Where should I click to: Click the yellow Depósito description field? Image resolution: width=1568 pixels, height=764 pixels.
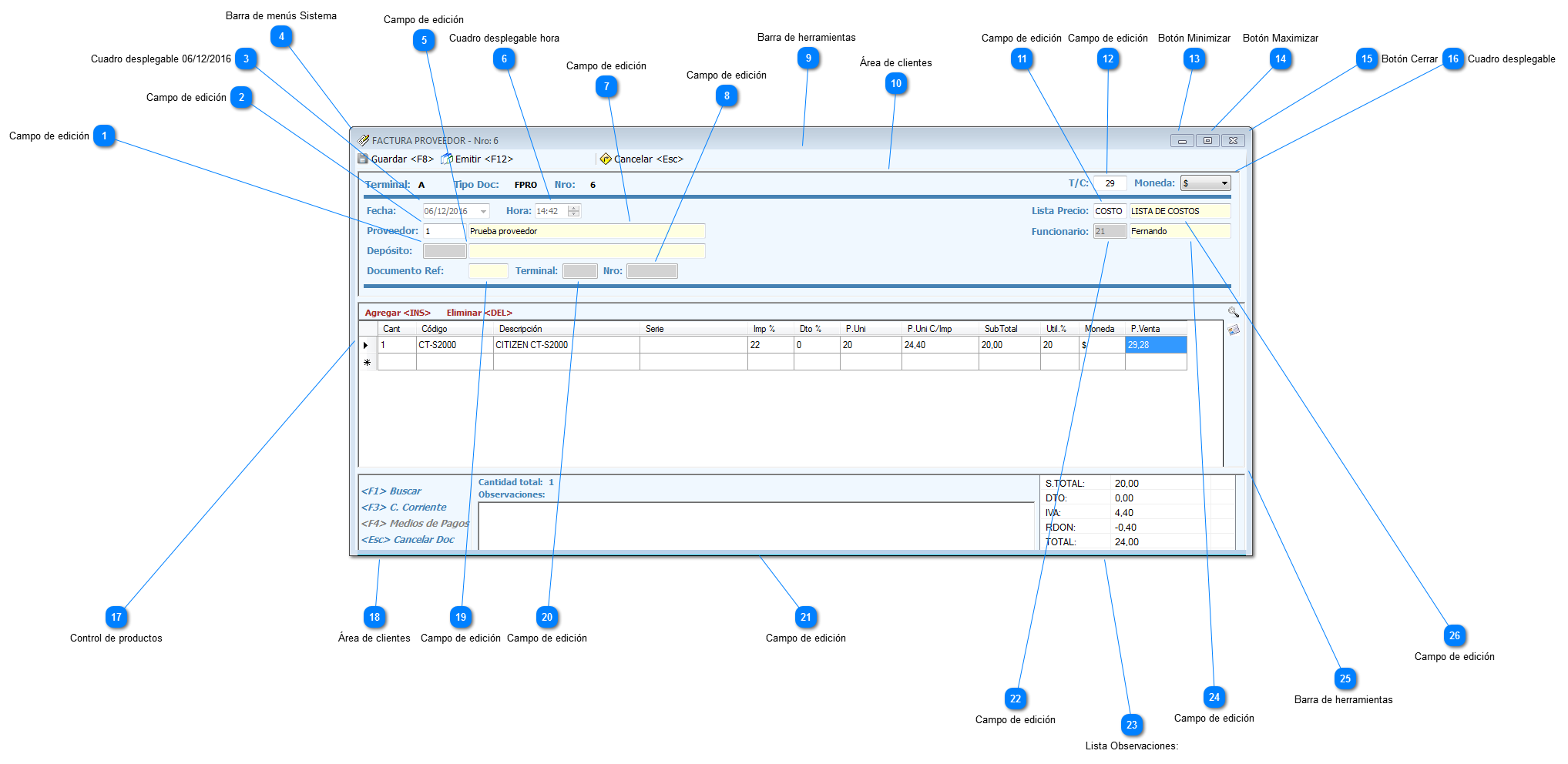click(x=586, y=251)
